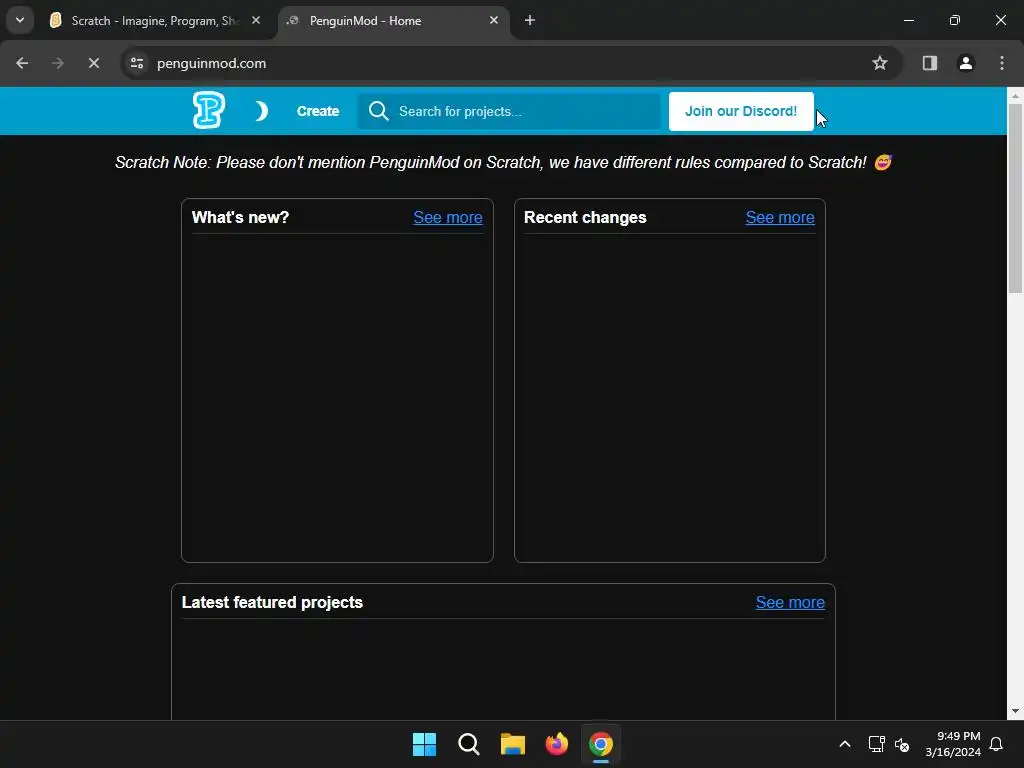The height and width of the screenshot is (768, 1024).
Task: Open See more under Recent changes
Action: pyautogui.click(x=780, y=217)
